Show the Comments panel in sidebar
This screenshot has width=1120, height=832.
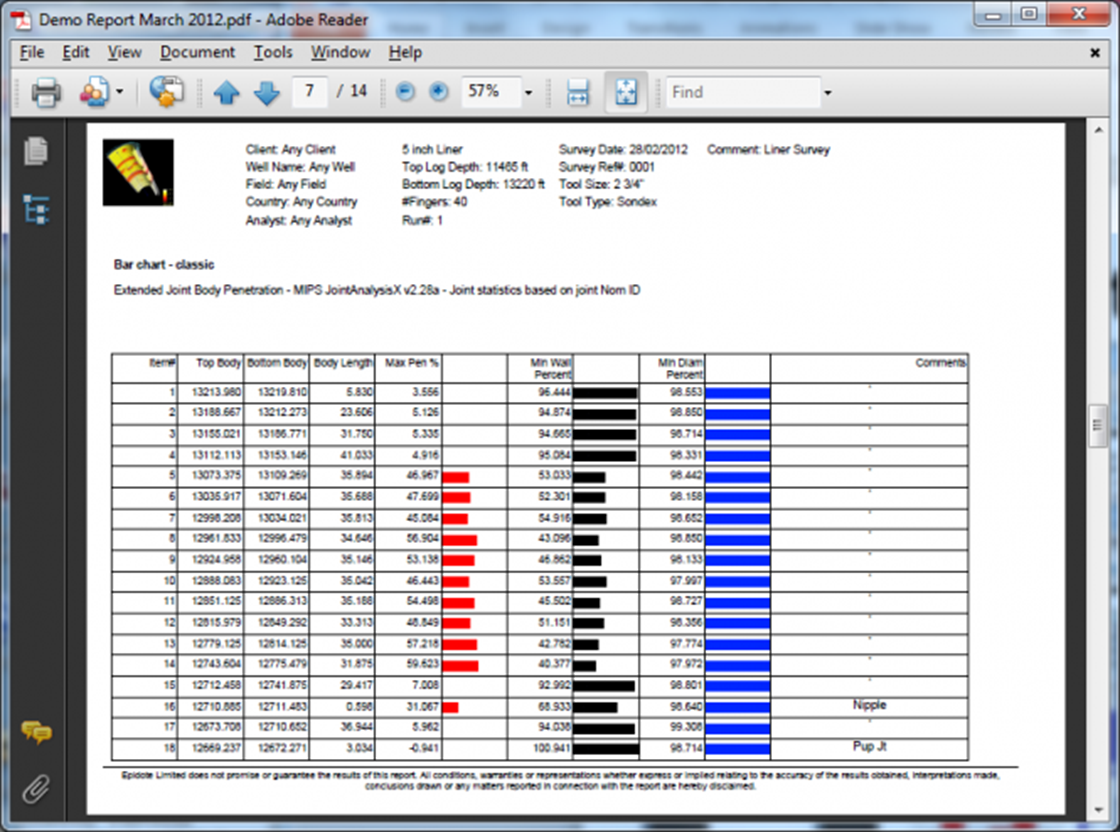(x=36, y=733)
